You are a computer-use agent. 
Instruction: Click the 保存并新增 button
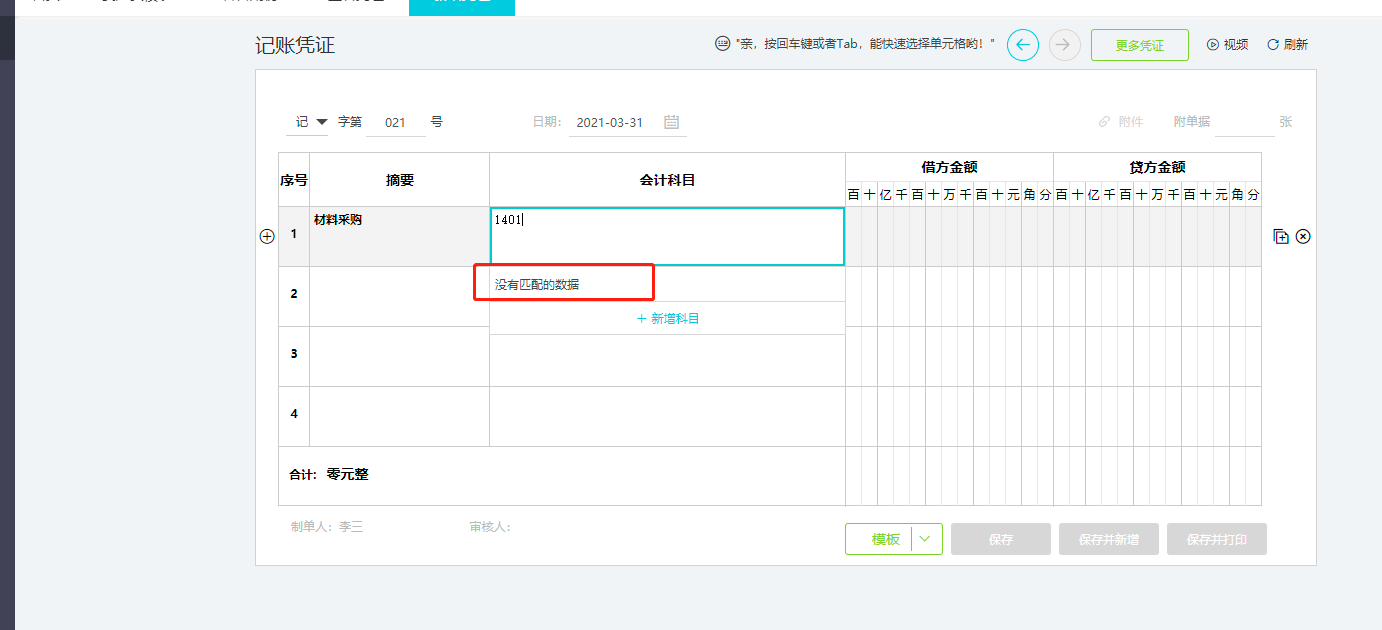coord(1109,539)
